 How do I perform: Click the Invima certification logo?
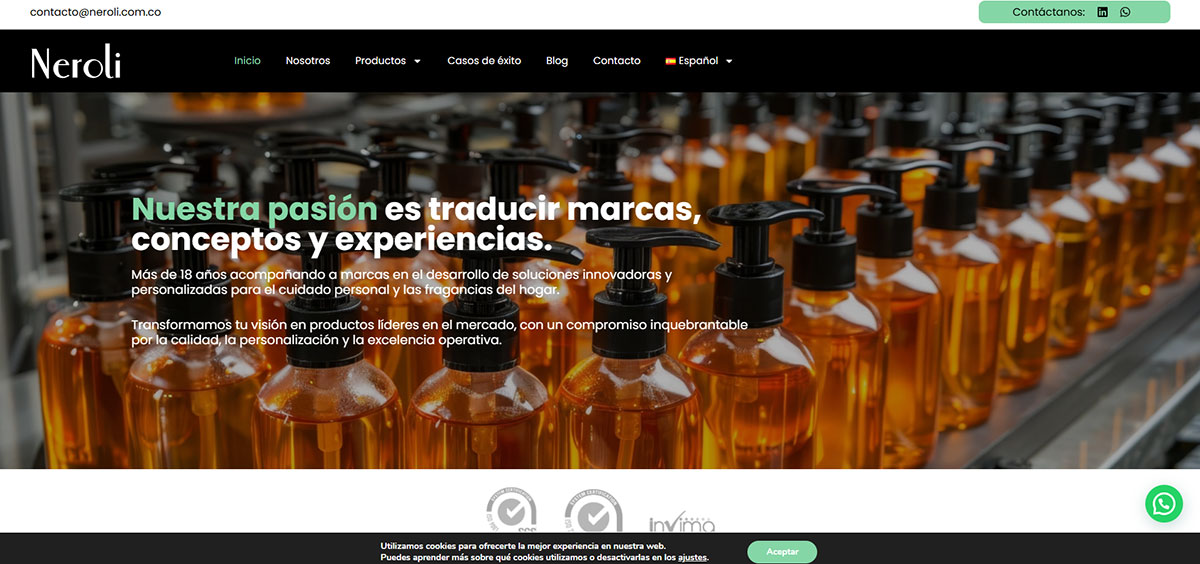click(x=681, y=521)
